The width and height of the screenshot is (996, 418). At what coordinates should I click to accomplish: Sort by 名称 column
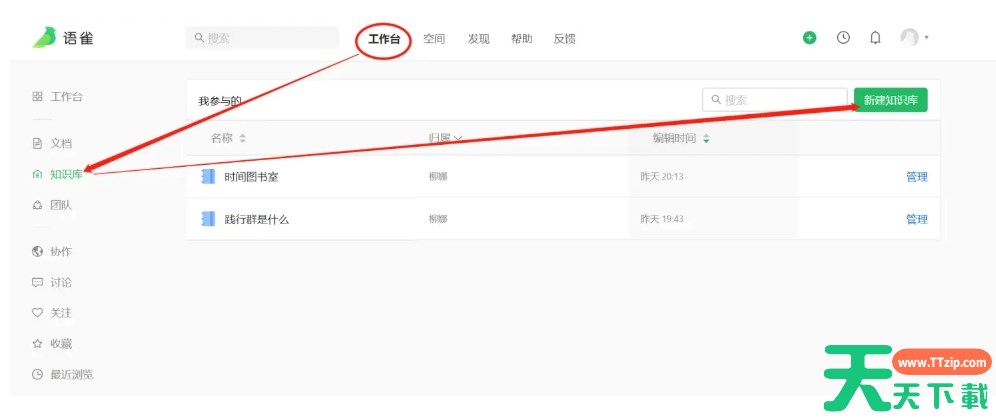point(228,138)
